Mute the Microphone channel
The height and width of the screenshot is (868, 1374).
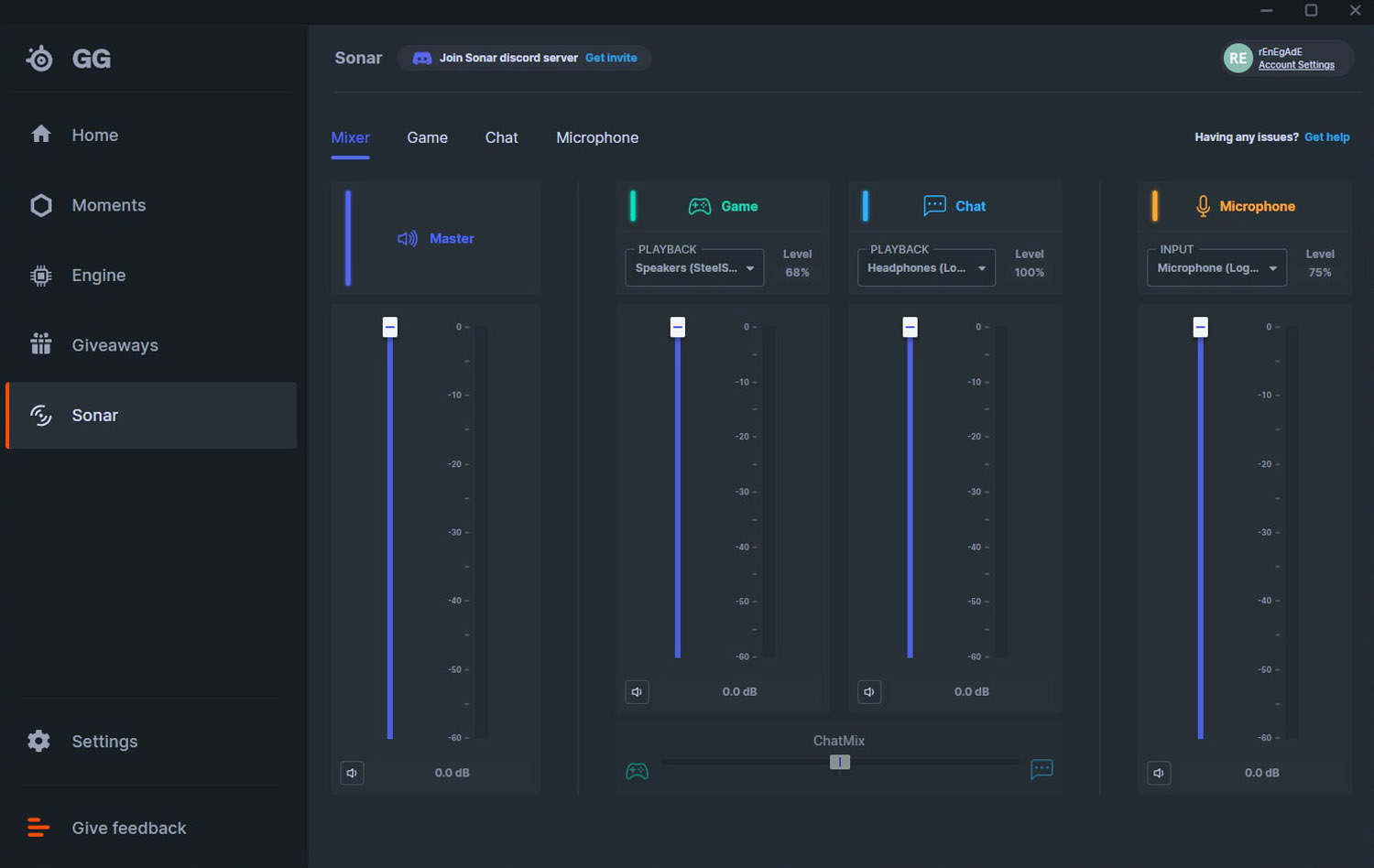(x=1159, y=773)
